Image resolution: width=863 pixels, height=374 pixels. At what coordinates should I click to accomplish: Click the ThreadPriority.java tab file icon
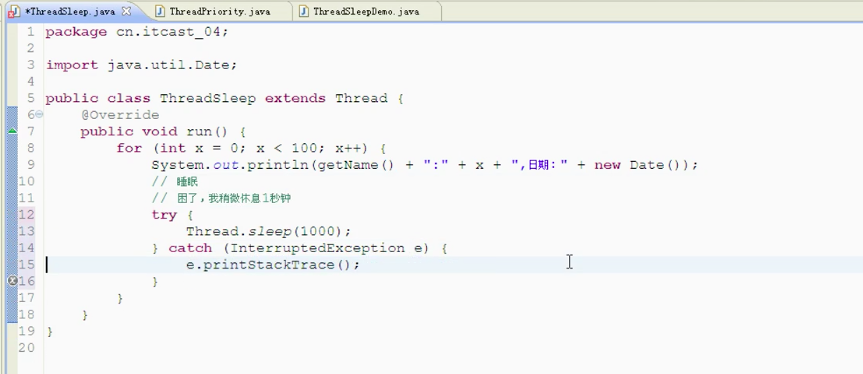pyautogui.click(x=160, y=11)
